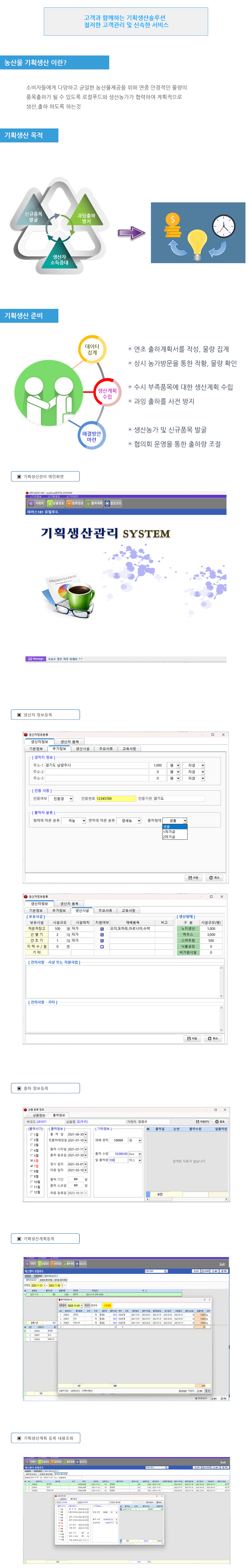252x1568 pixels.
Task: Open the 면적에 따른 분류 영세농 dropdown
Action: click(139, 821)
